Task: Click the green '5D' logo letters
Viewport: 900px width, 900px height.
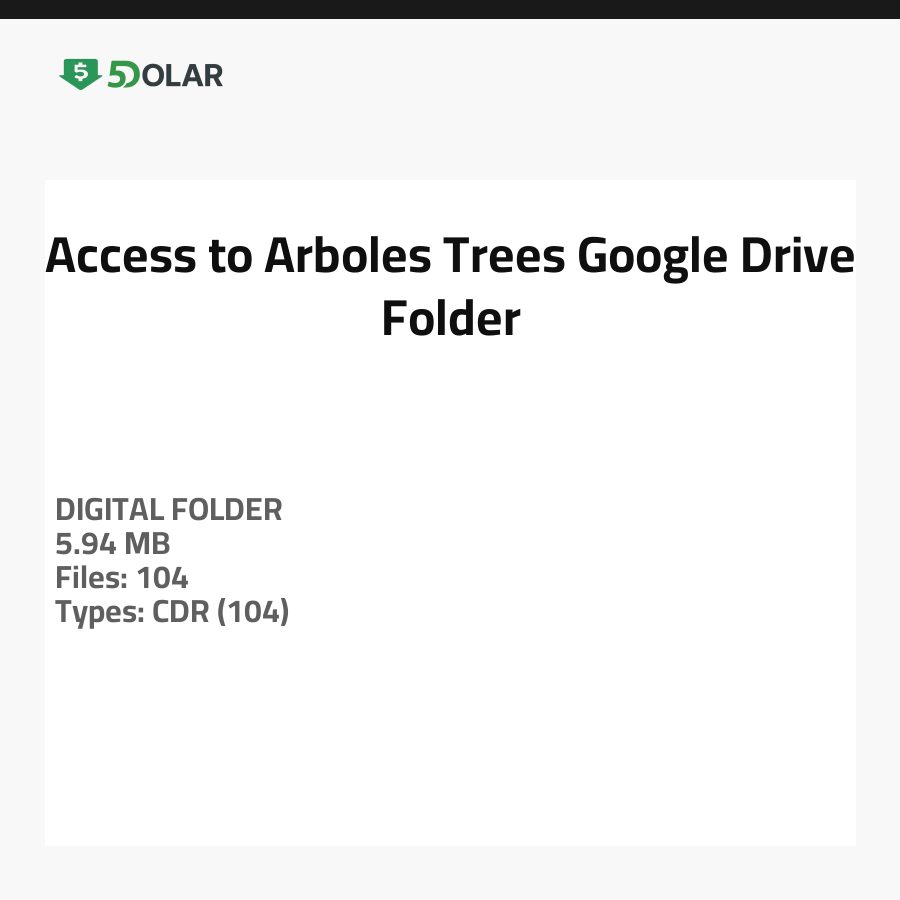Action: click(x=124, y=75)
